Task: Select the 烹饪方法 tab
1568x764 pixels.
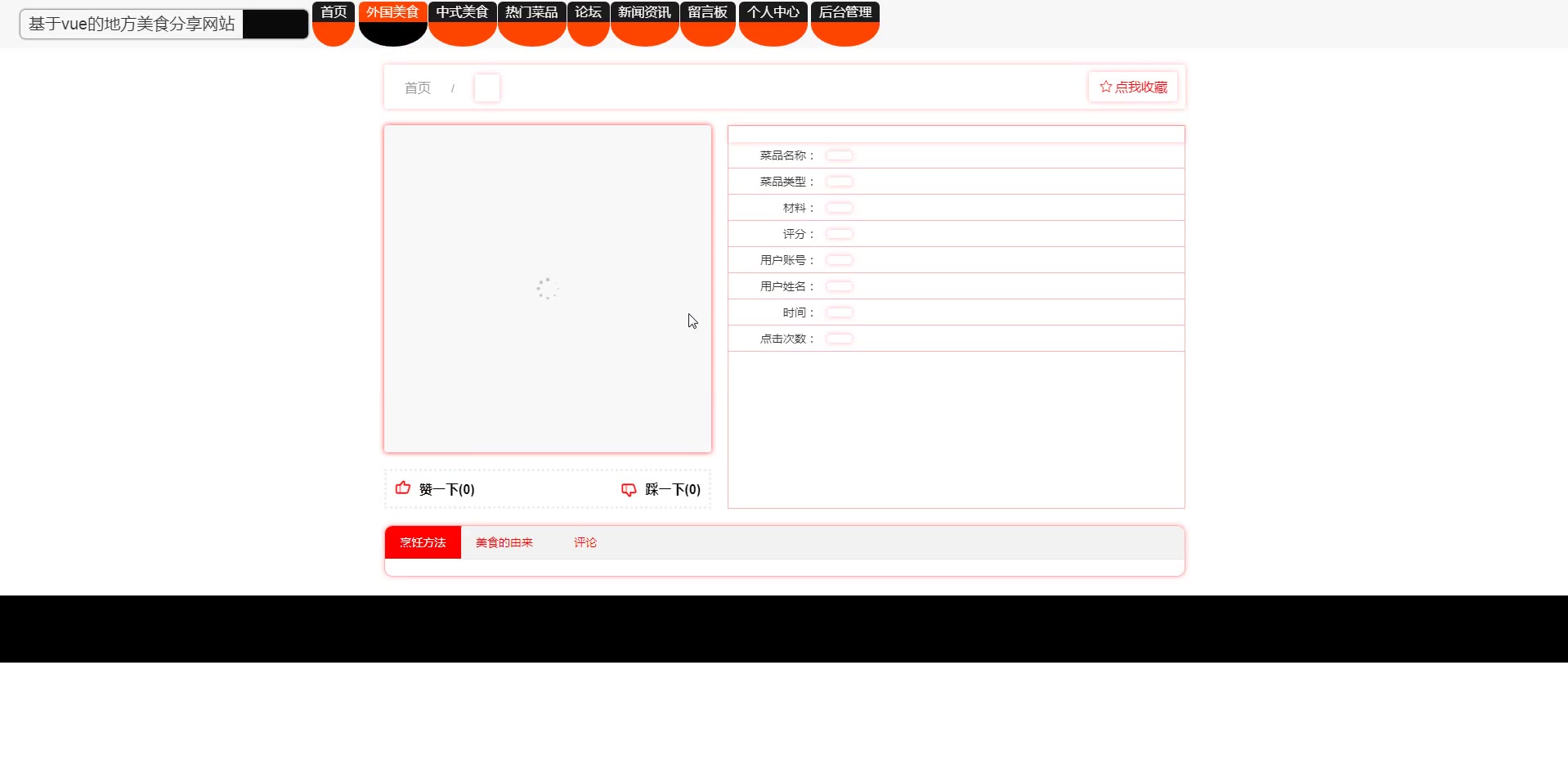Action: 423,542
